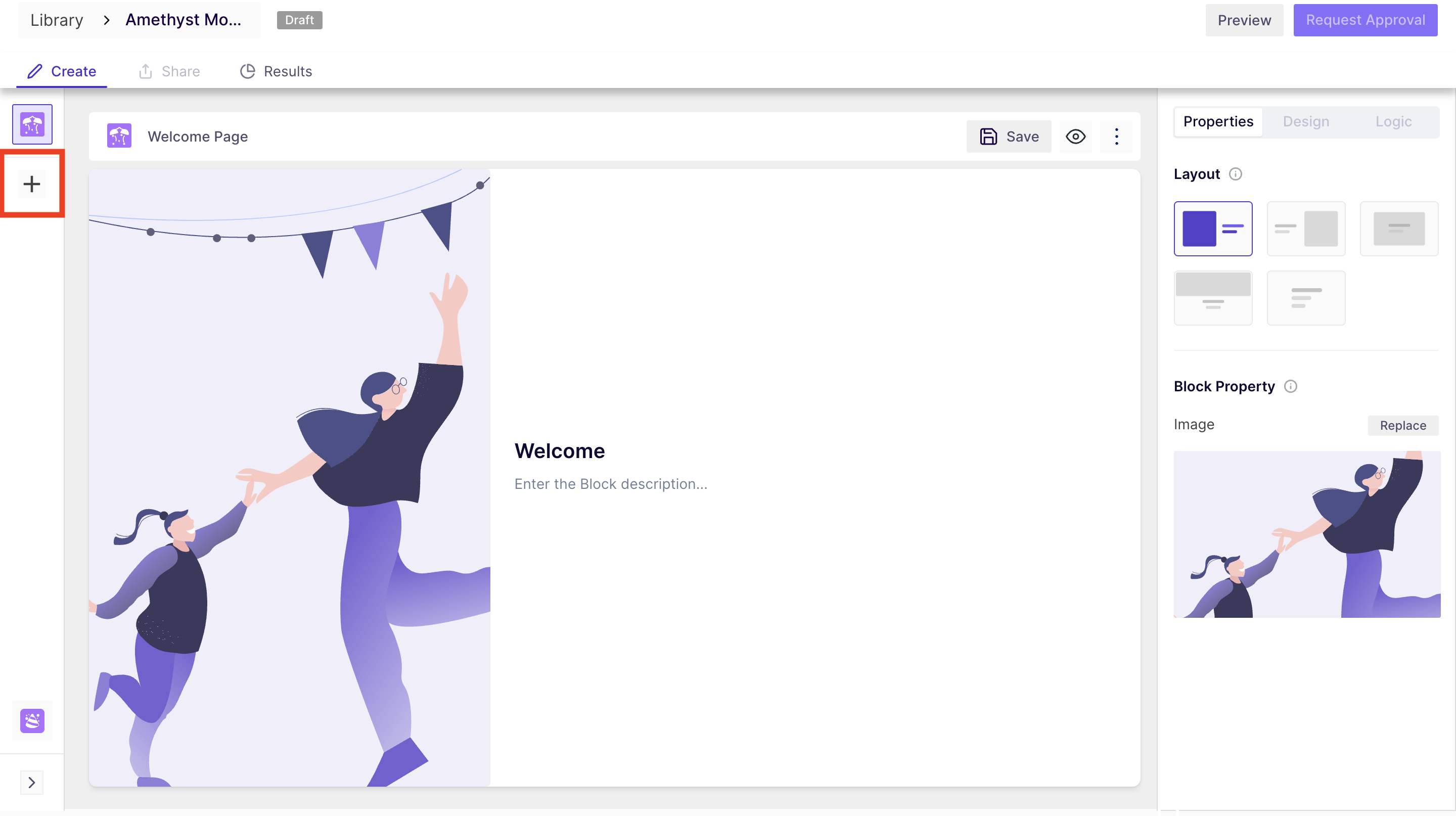Select image-left text-right layout option
The height and width of the screenshot is (816, 1456).
[x=1213, y=229]
